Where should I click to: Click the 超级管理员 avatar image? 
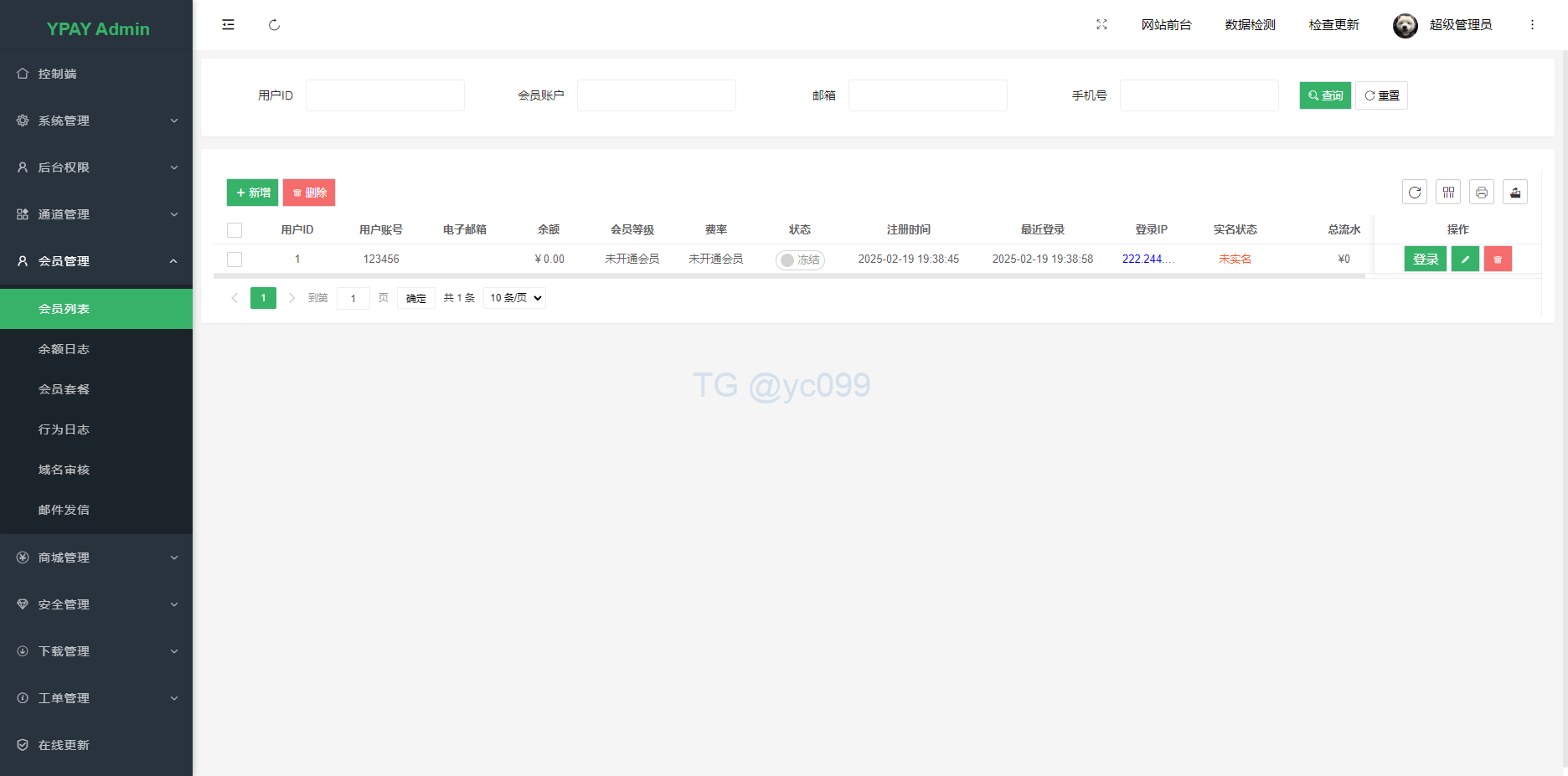click(x=1405, y=25)
